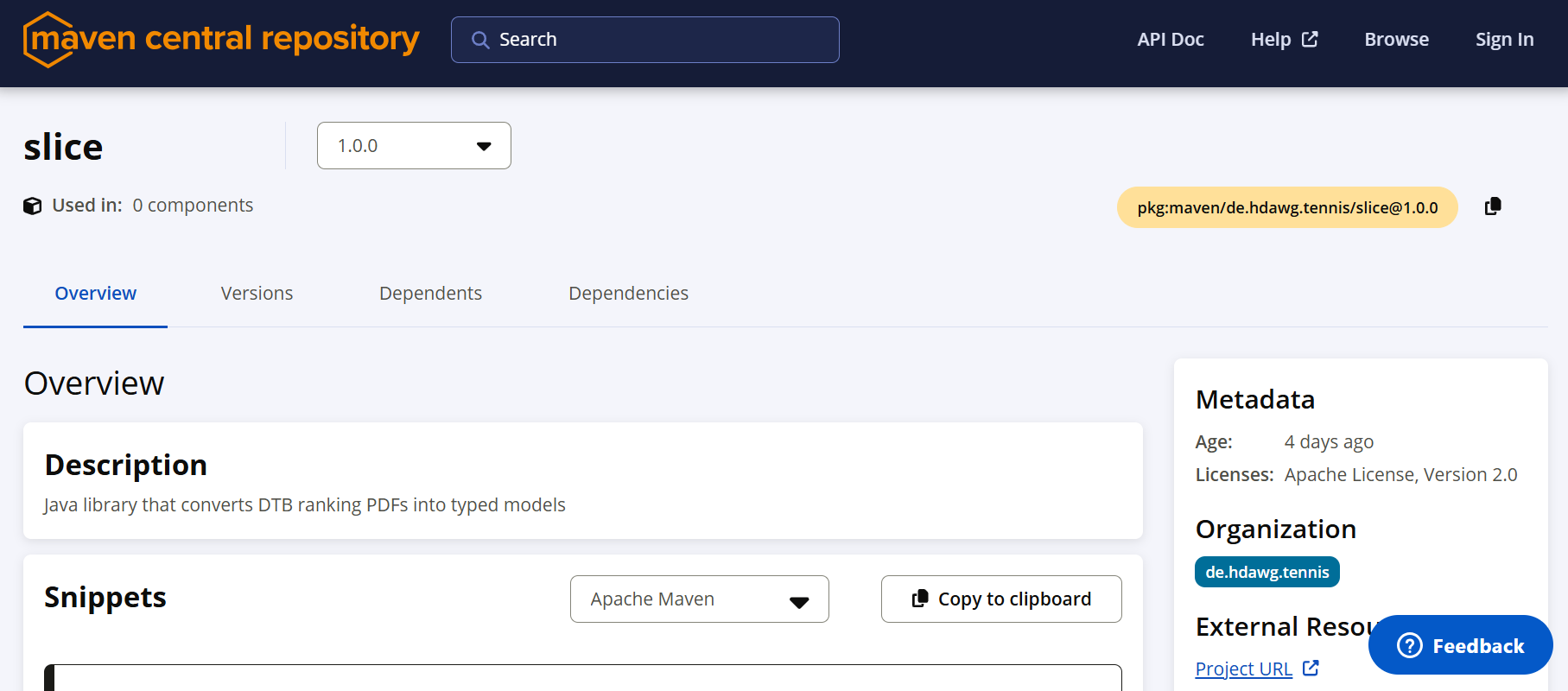Click the external-link icon beside Project URL
This screenshot has height=691, width=1568.
(x=1311, y=668)
